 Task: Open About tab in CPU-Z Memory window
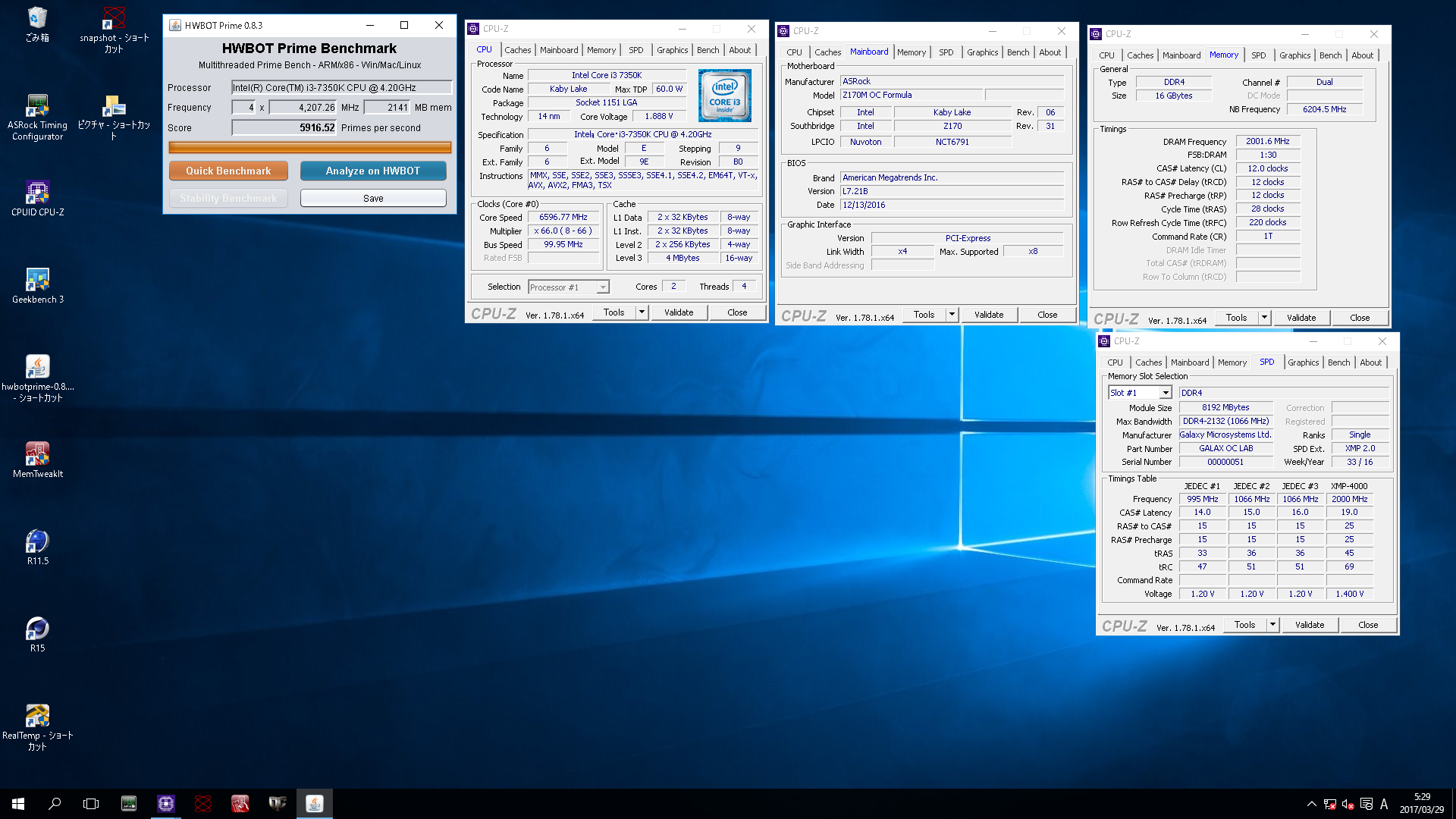coord(1362,55)
